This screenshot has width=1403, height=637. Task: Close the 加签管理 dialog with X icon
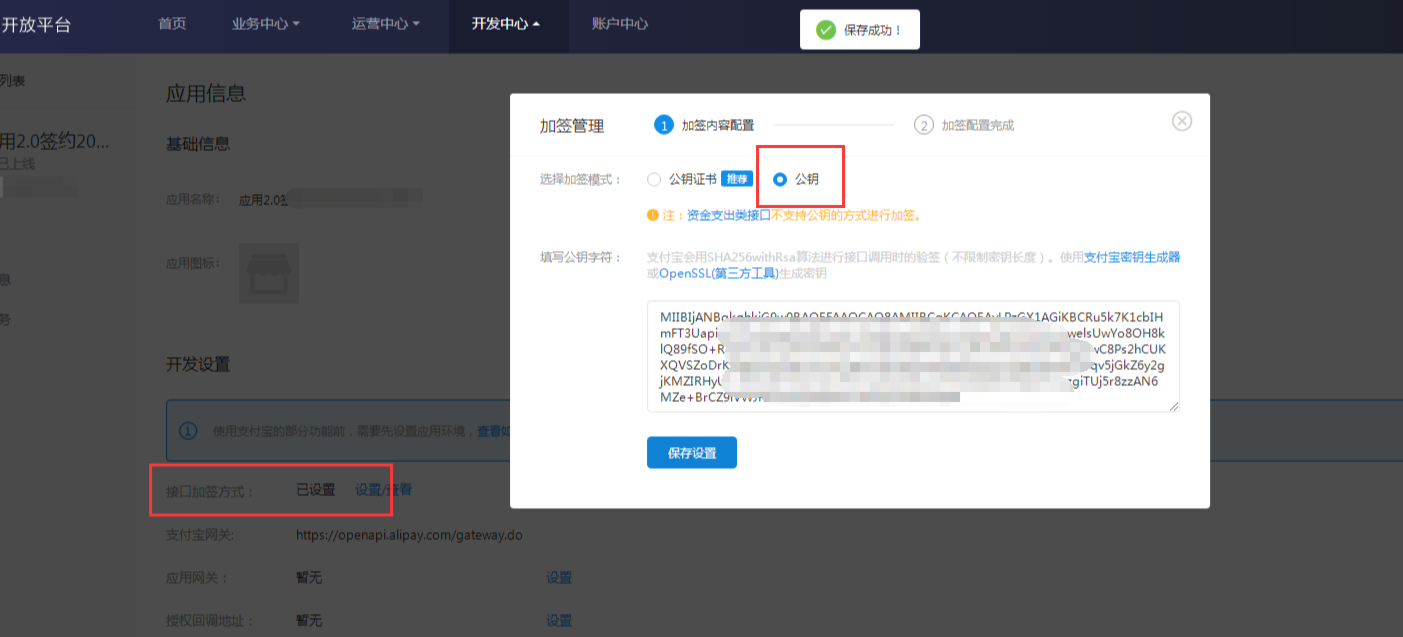point(1181,121)
